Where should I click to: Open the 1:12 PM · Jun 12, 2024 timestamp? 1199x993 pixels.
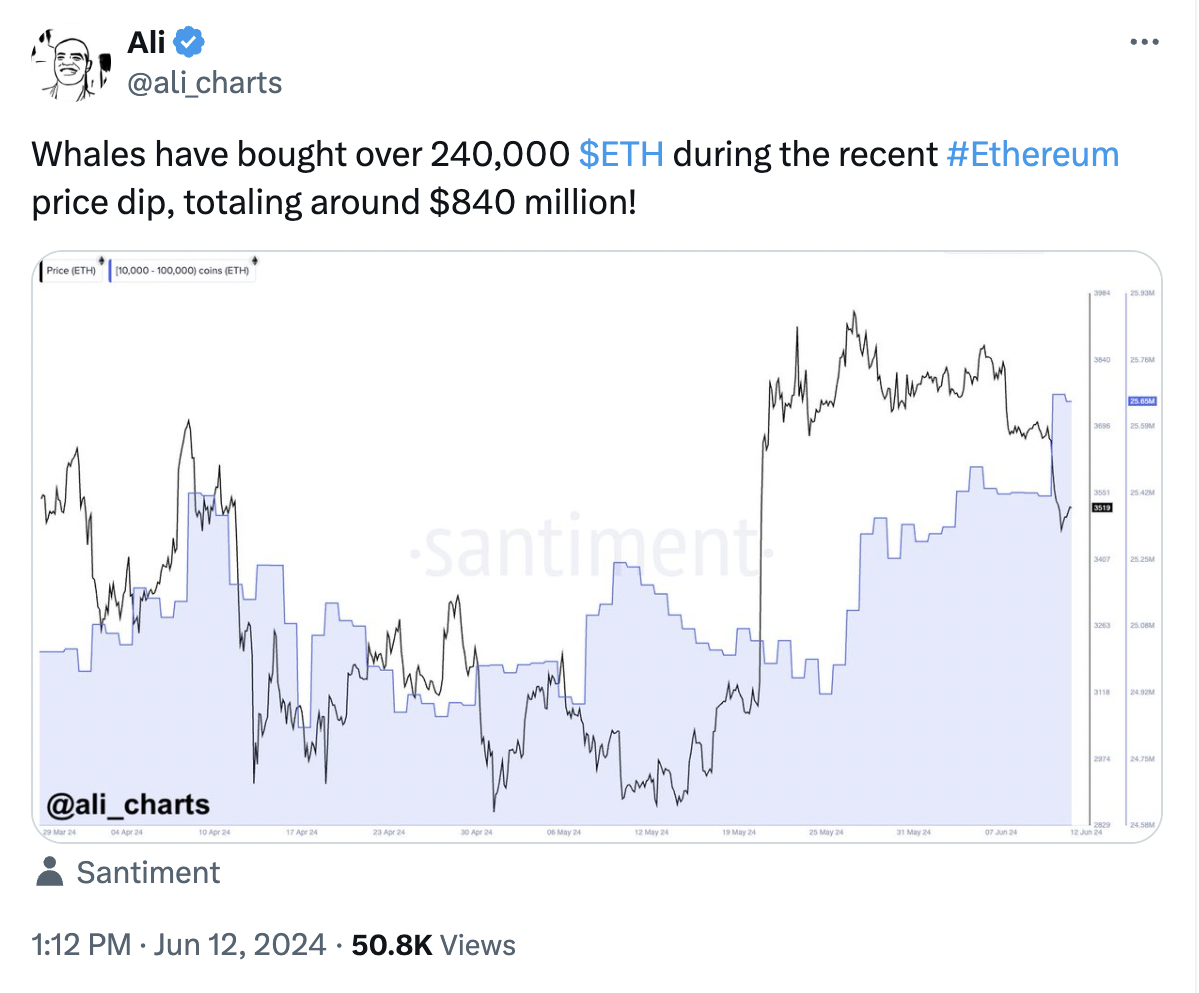178,945
